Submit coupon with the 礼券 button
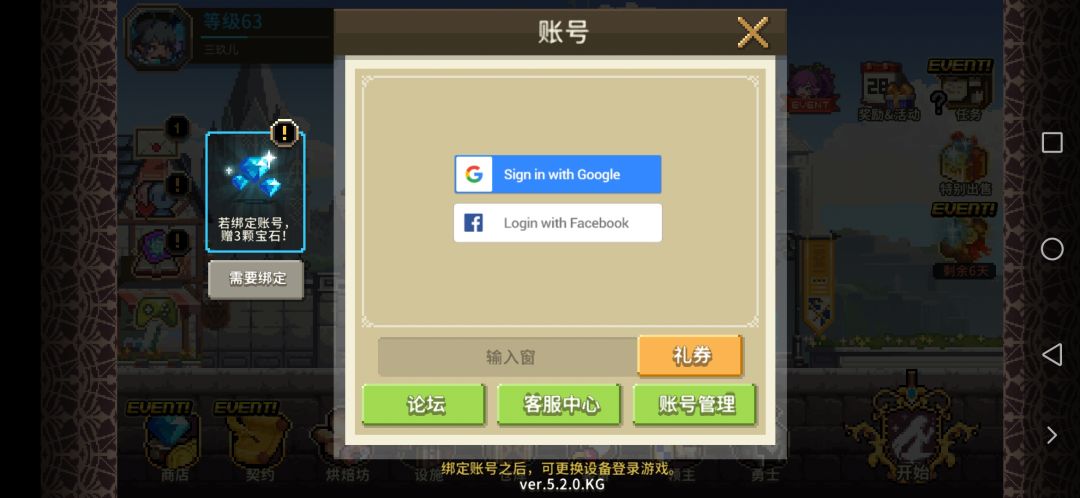1080x498 pixels. 691,355
